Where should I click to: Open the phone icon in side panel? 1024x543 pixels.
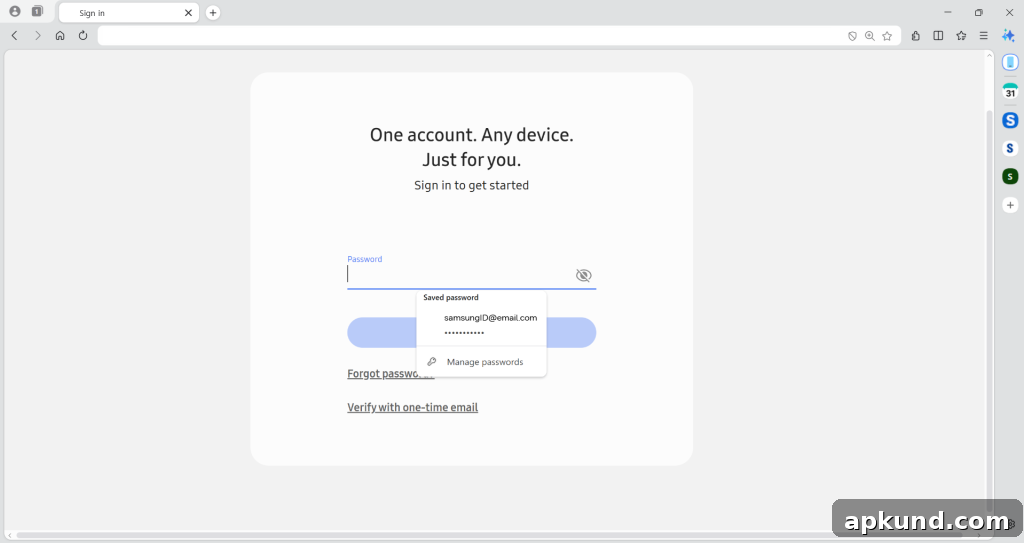pos(1010,62)
